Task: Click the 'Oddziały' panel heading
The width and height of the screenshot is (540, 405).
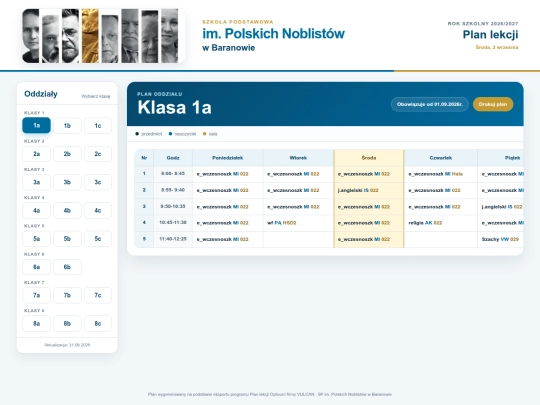Action: pos(41,94)
